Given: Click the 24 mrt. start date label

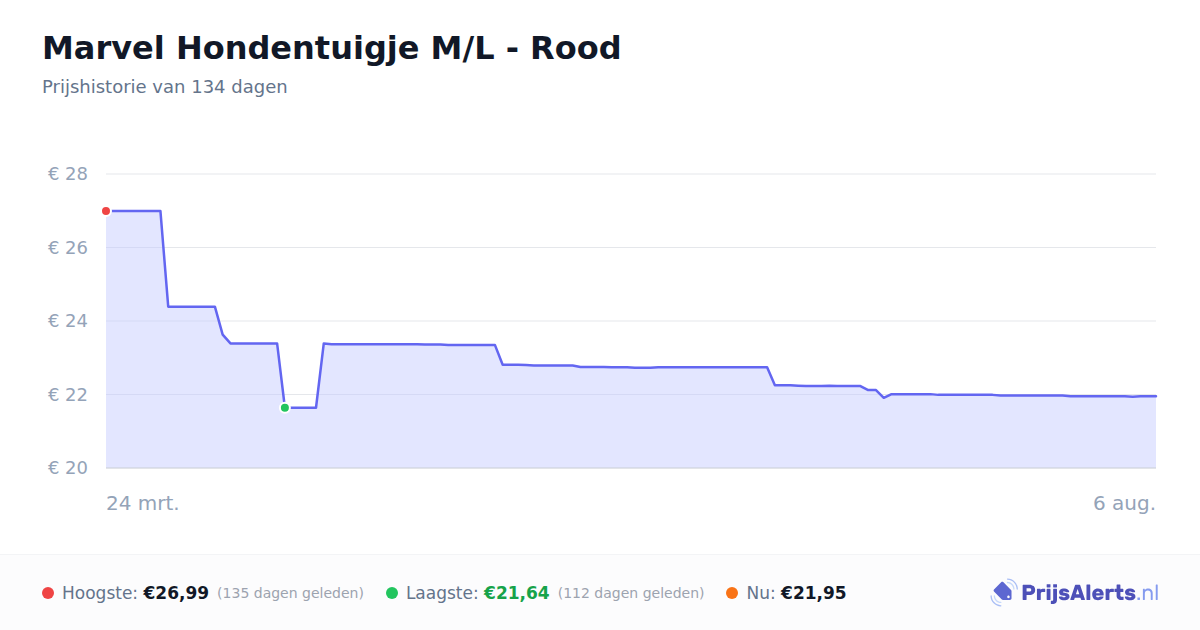Looking at the screenshot, I should (143, 503).
